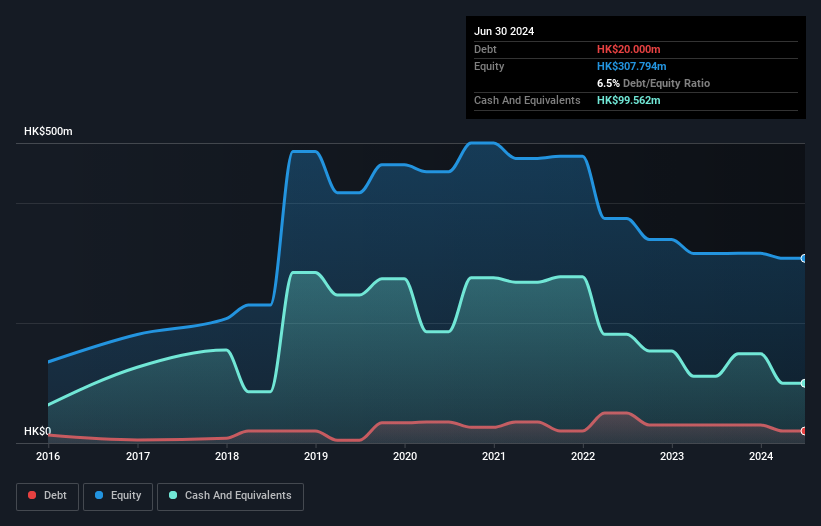The width and height of the screenshot is (821, 526).
Task: Click the blue Equity legend dot
Action: 99,495
